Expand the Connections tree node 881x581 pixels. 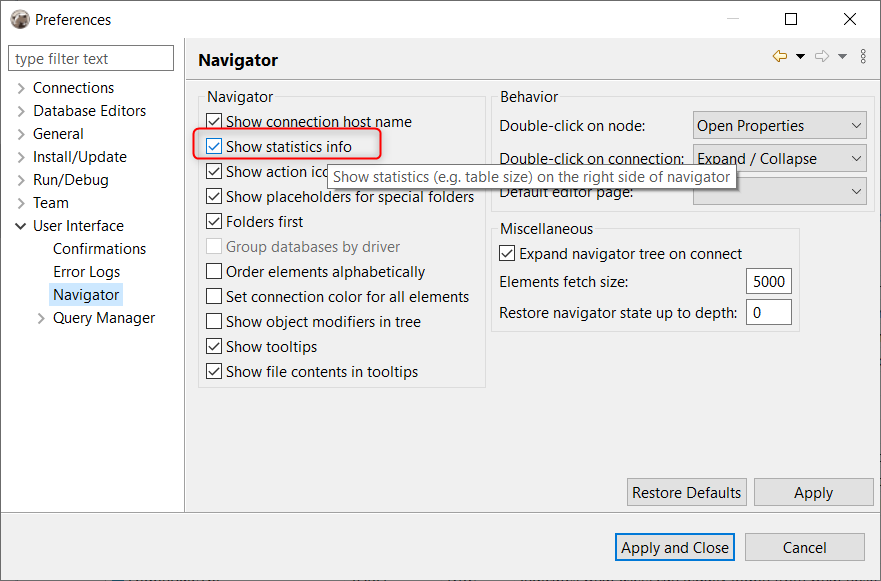pyautogui.click(x=21, y=87)
